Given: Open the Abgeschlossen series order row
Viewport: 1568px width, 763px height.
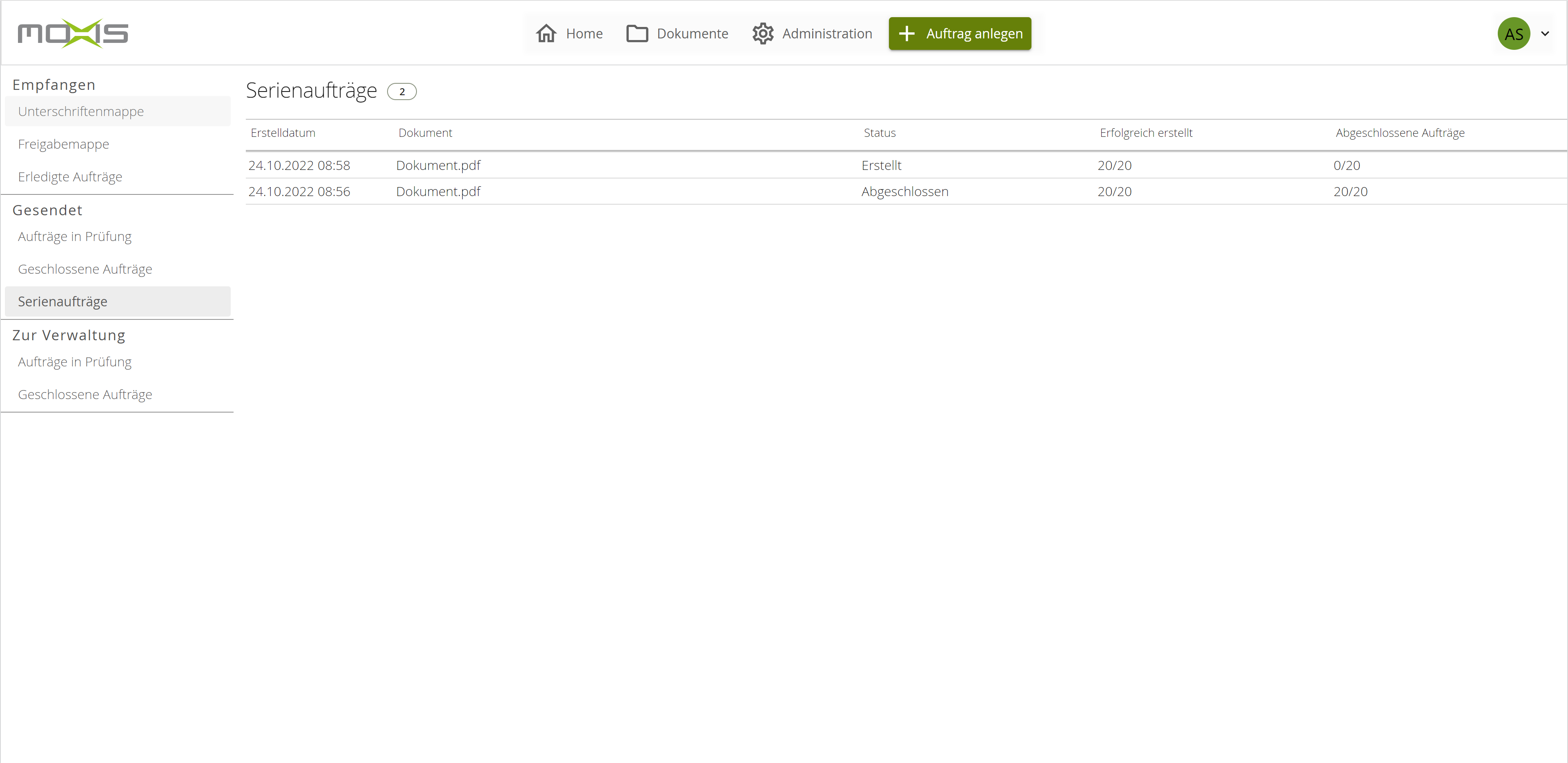Looking at the screenshot, I should [904, 191].
